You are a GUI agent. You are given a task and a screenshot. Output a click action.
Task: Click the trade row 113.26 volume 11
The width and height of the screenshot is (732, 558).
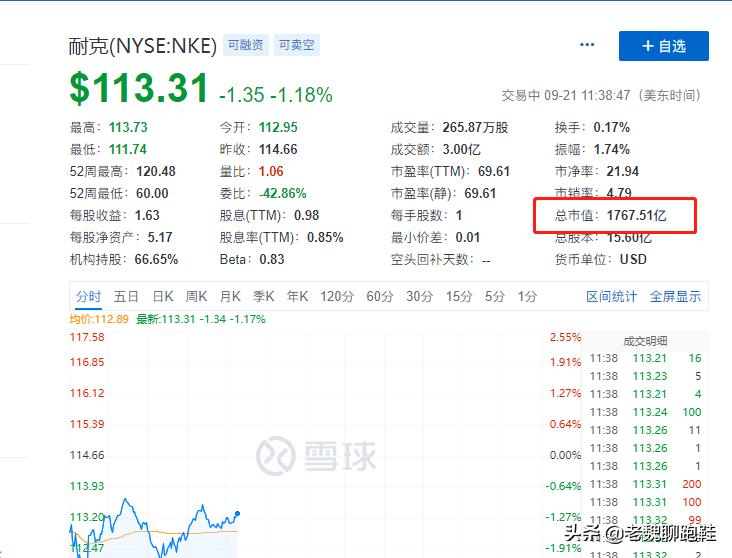(x=645, y=430)
